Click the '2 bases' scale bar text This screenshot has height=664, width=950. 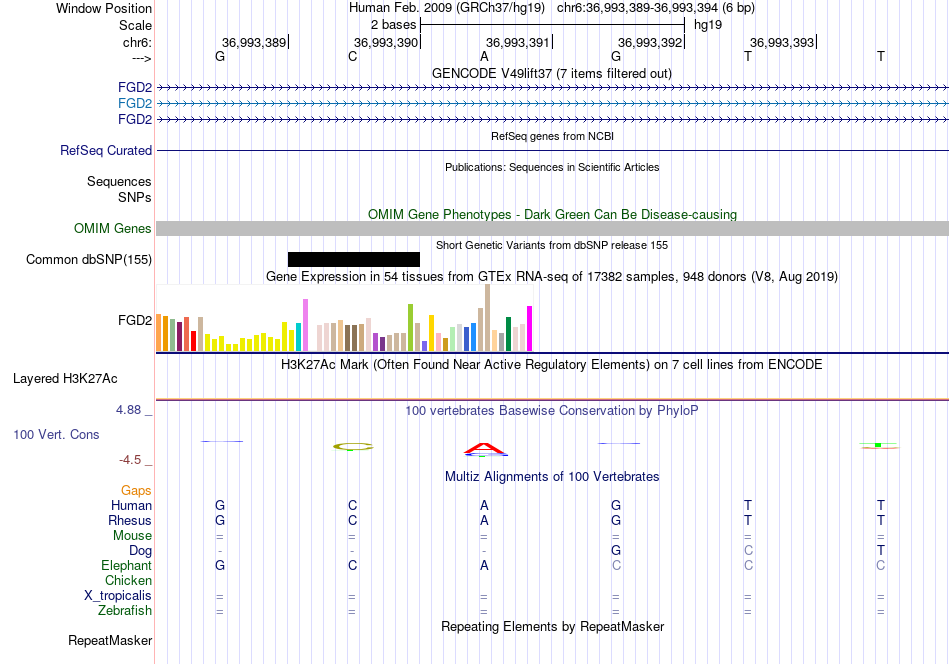394,25
